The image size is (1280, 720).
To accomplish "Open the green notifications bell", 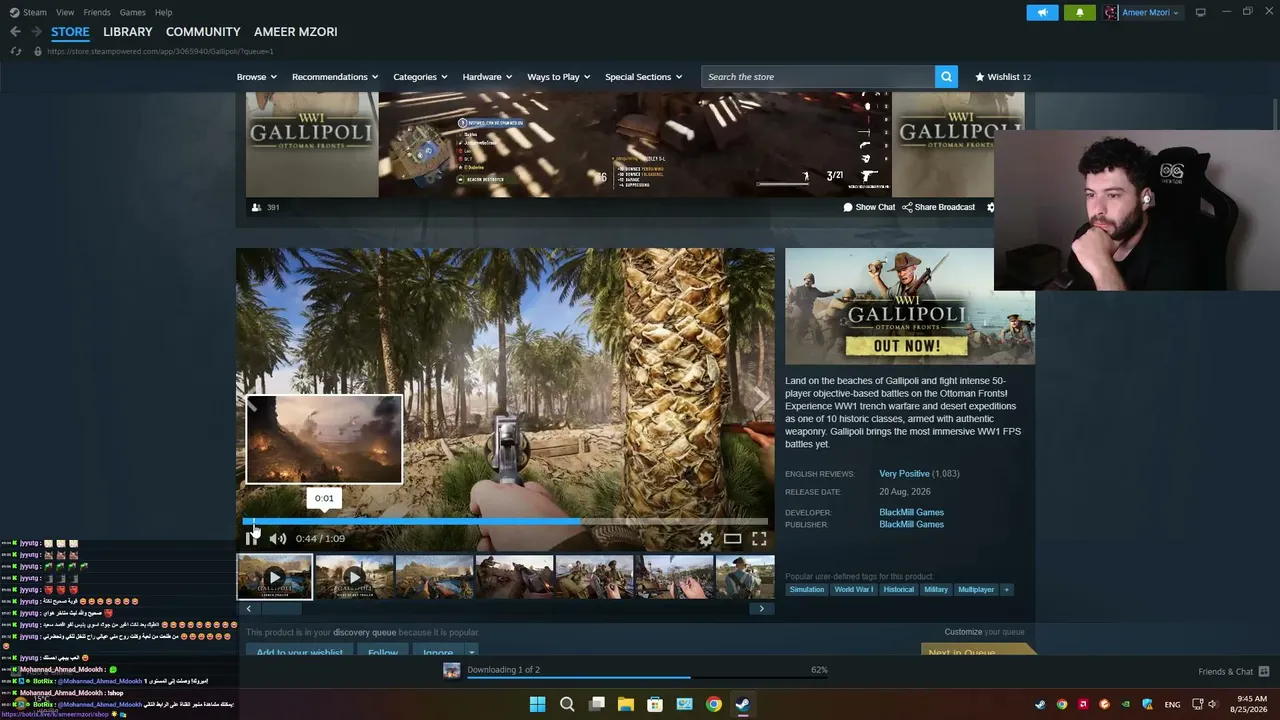I will click(x=1080, y=12).
